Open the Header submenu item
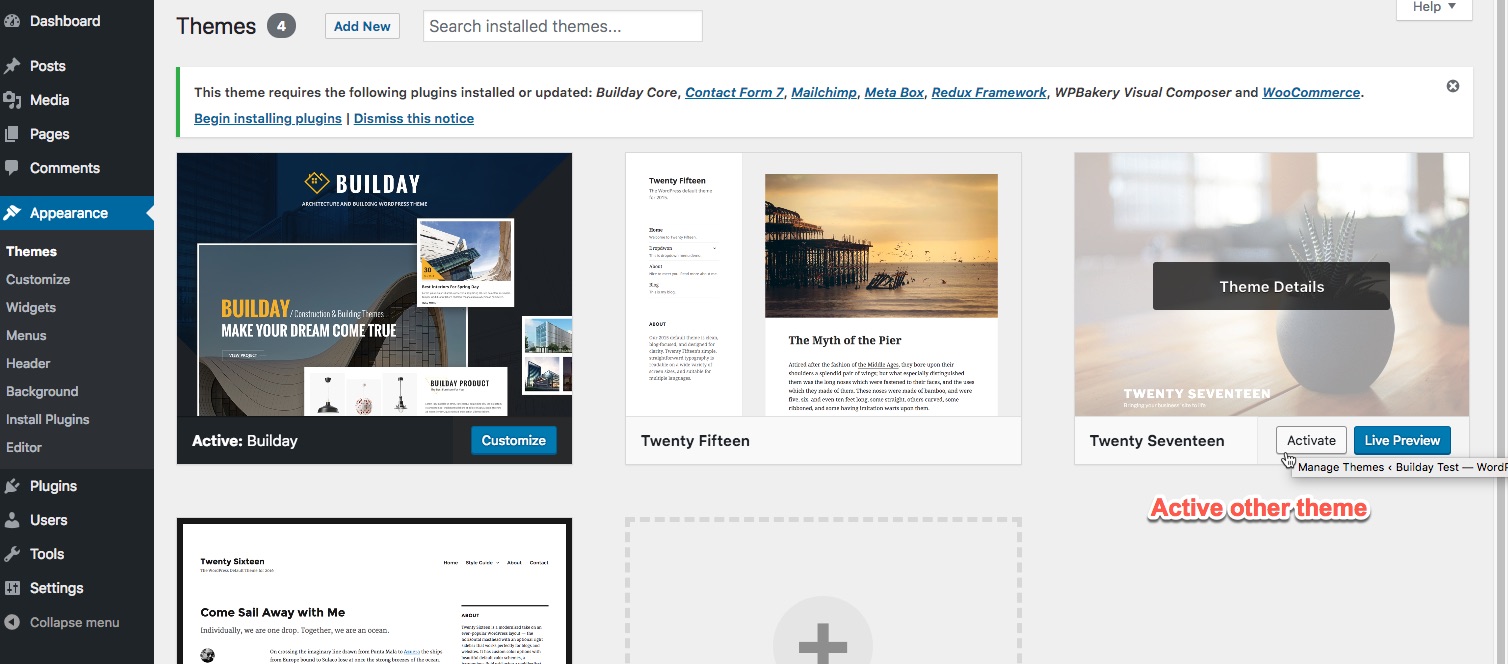Viewport: 1508px width, 664px height. pyautogui.click(x=28, y=363)
